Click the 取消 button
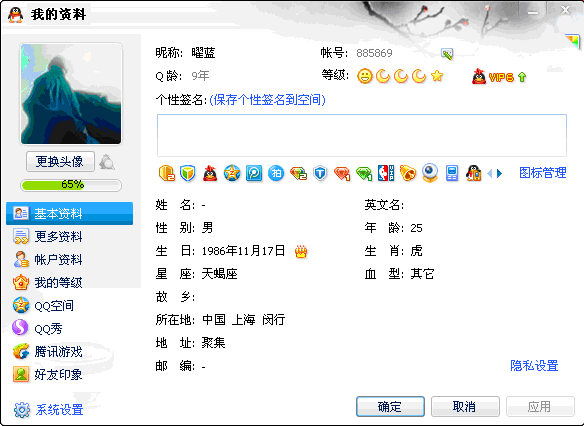The image size is (584, 426). coord(465,406)
